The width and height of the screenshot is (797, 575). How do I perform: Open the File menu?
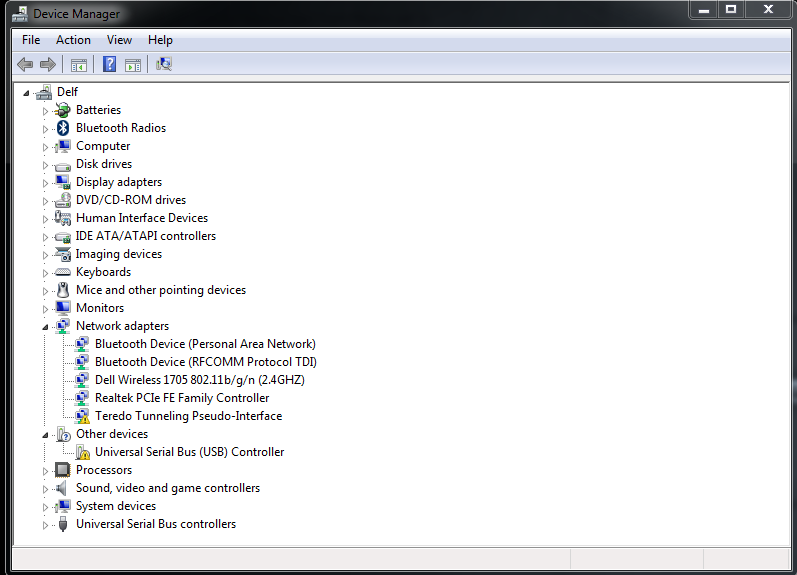point(31,40)
